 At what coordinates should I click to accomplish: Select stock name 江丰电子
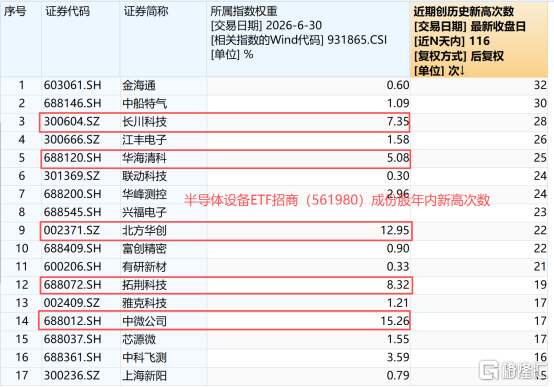point(145,140)
